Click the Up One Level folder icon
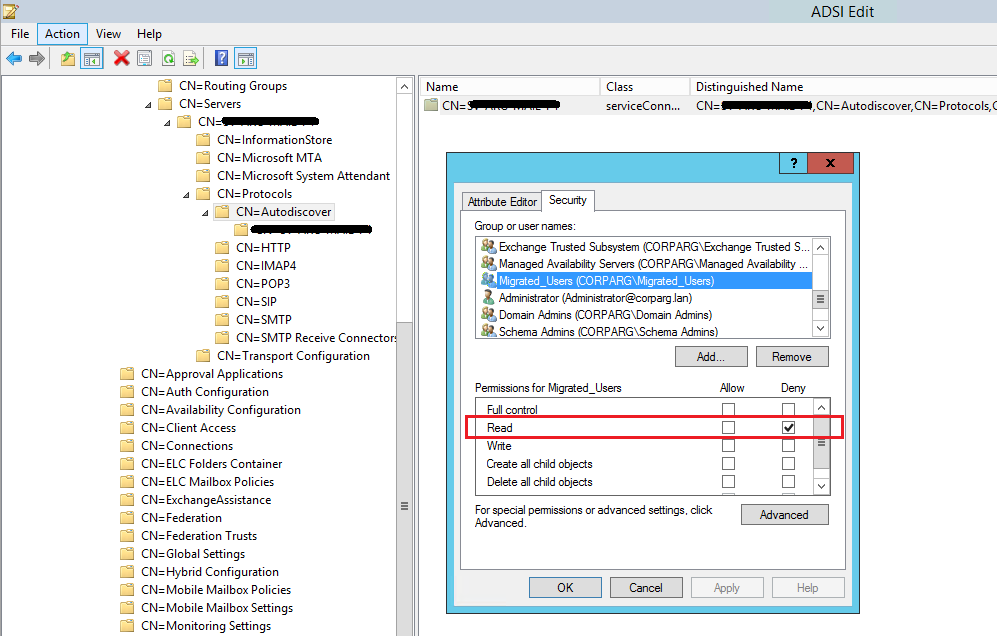This screenshot has width=997, height=636. (68, 59)
